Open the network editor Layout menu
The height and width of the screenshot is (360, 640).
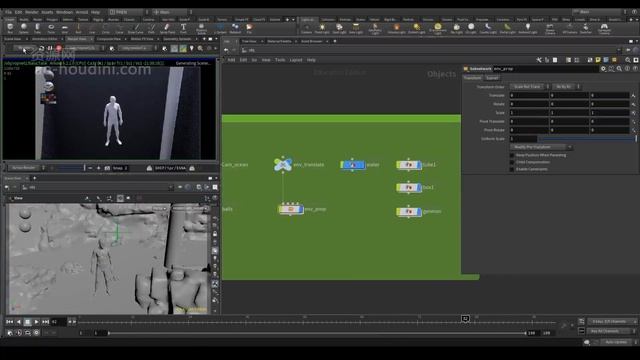(296, 60)
